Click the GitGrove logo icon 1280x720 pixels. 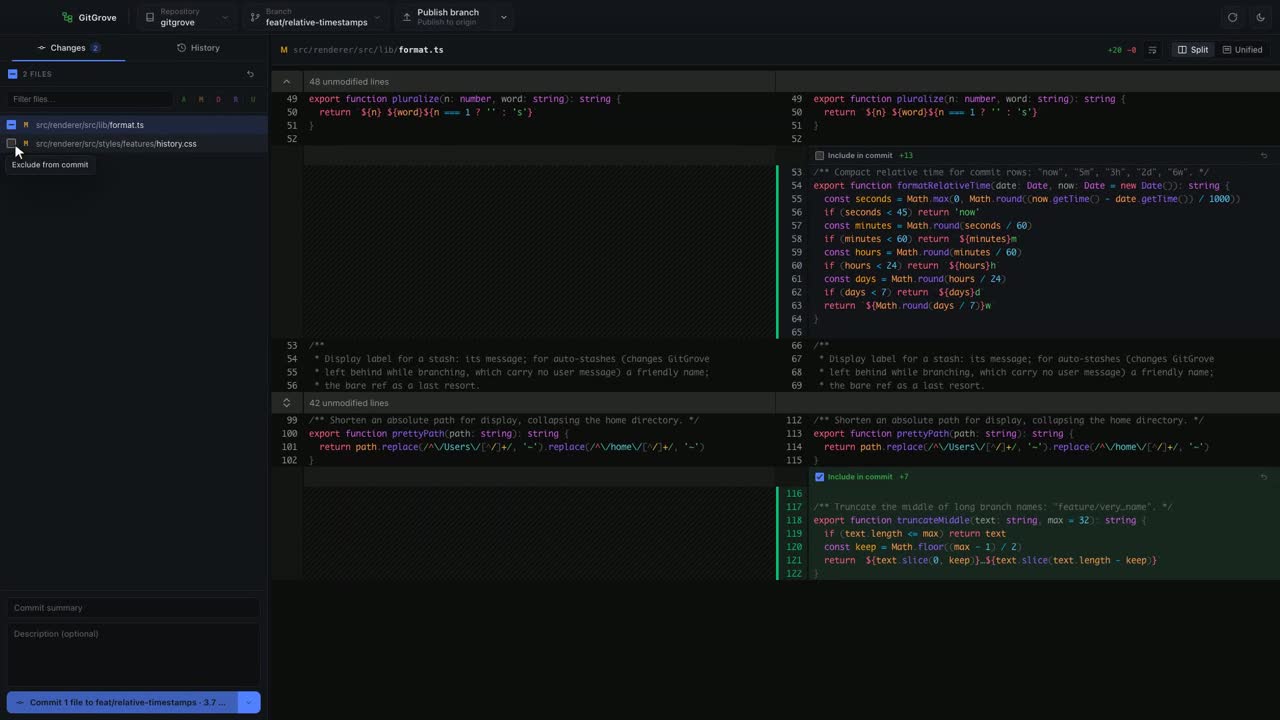coord(67,17)
